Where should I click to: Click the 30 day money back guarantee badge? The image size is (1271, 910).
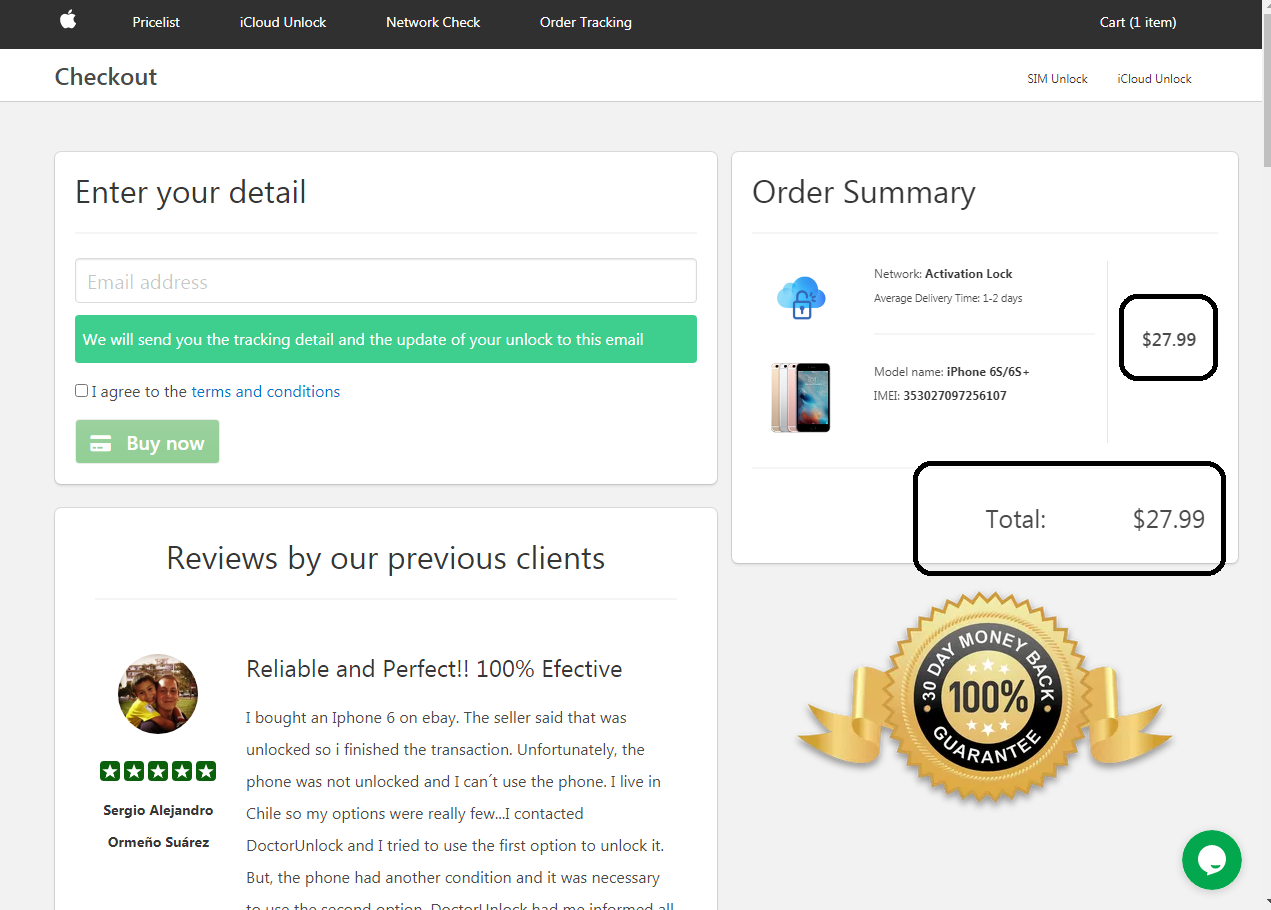click(985, 697)
